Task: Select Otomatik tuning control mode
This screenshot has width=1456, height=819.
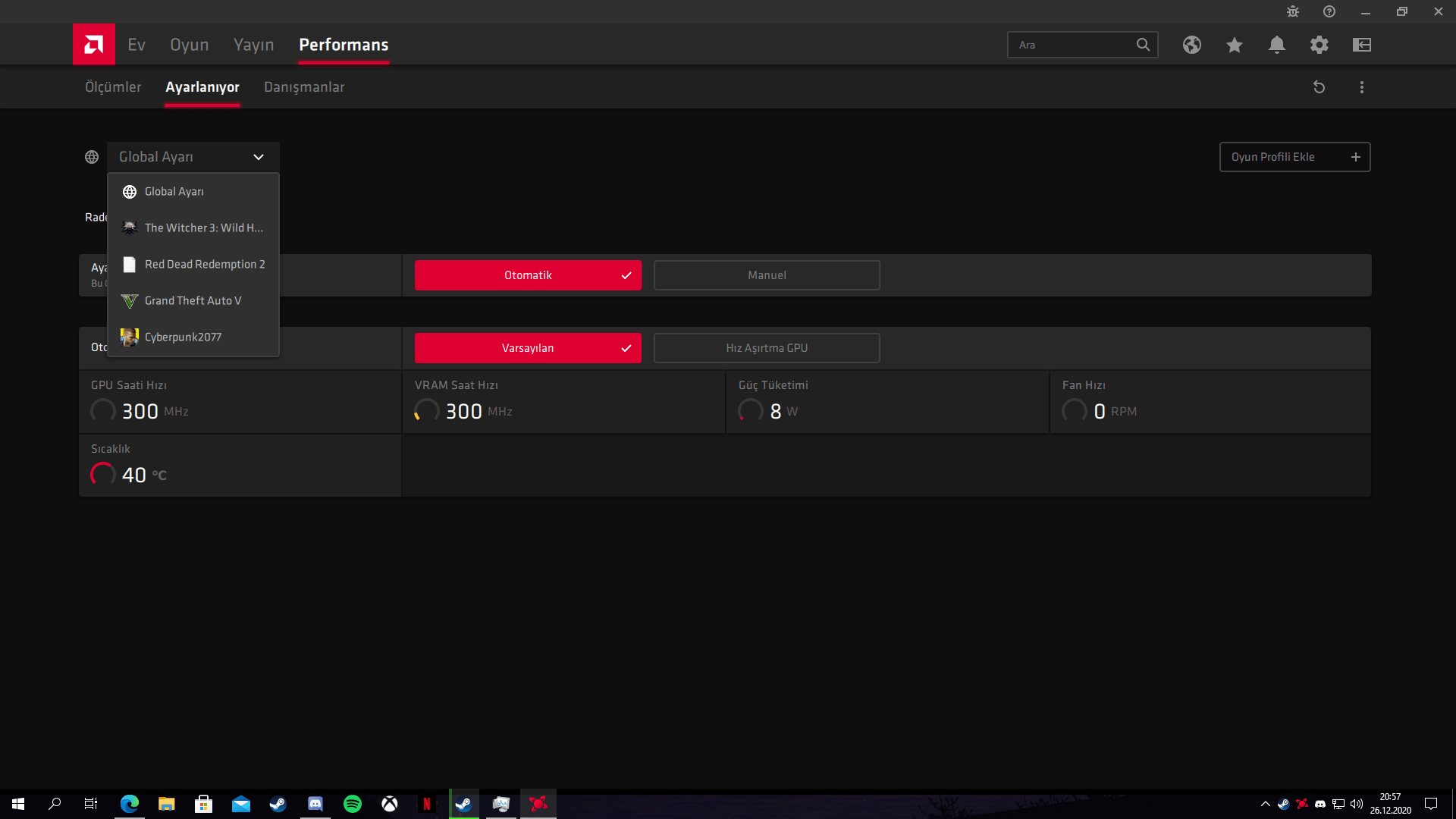Action: (x=528, y=275)
